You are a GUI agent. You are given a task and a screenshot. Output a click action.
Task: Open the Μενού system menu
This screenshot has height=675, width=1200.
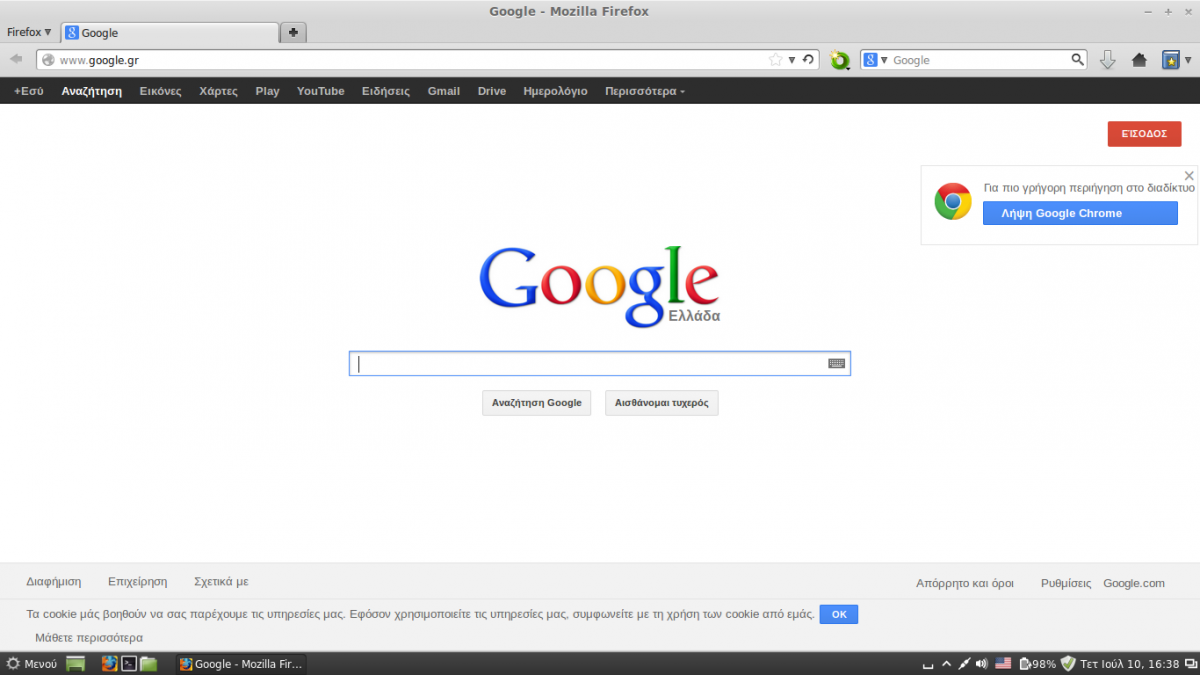[31, 664]
